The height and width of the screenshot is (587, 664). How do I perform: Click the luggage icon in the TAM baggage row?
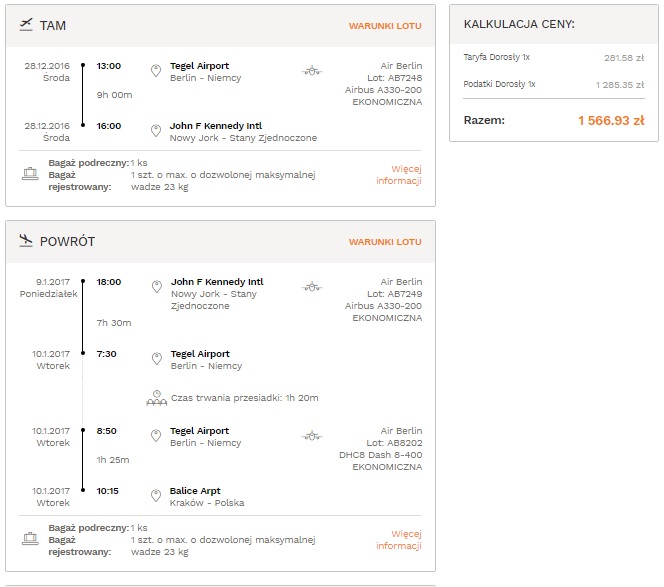tap(30, 174)
